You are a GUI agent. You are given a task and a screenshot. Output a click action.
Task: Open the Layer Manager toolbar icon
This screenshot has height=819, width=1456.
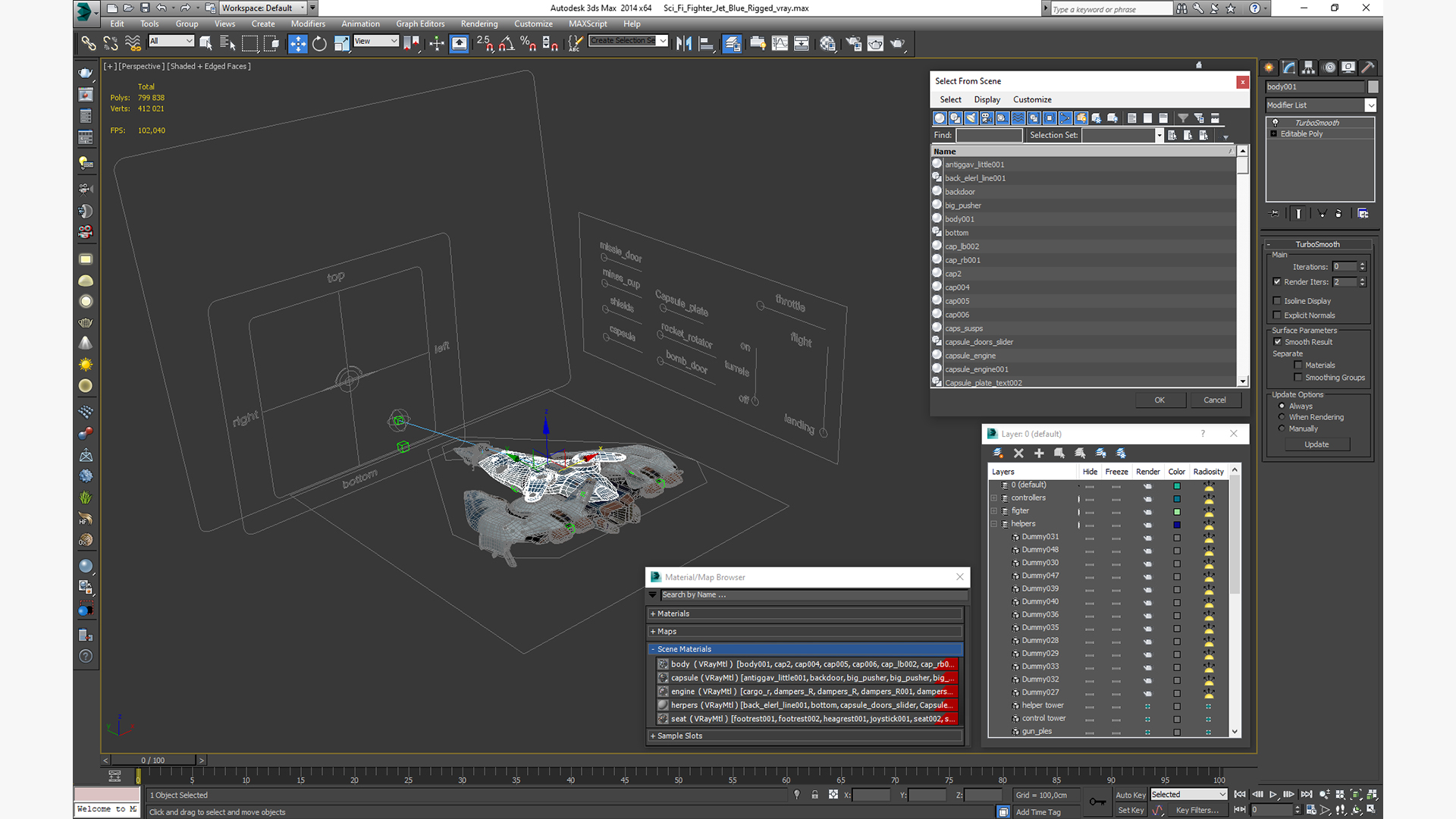pos(732,43)
